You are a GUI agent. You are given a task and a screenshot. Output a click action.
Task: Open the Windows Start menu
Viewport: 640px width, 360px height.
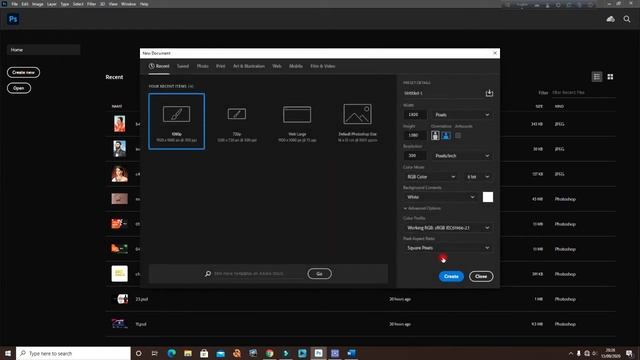[x=8, y=353]
